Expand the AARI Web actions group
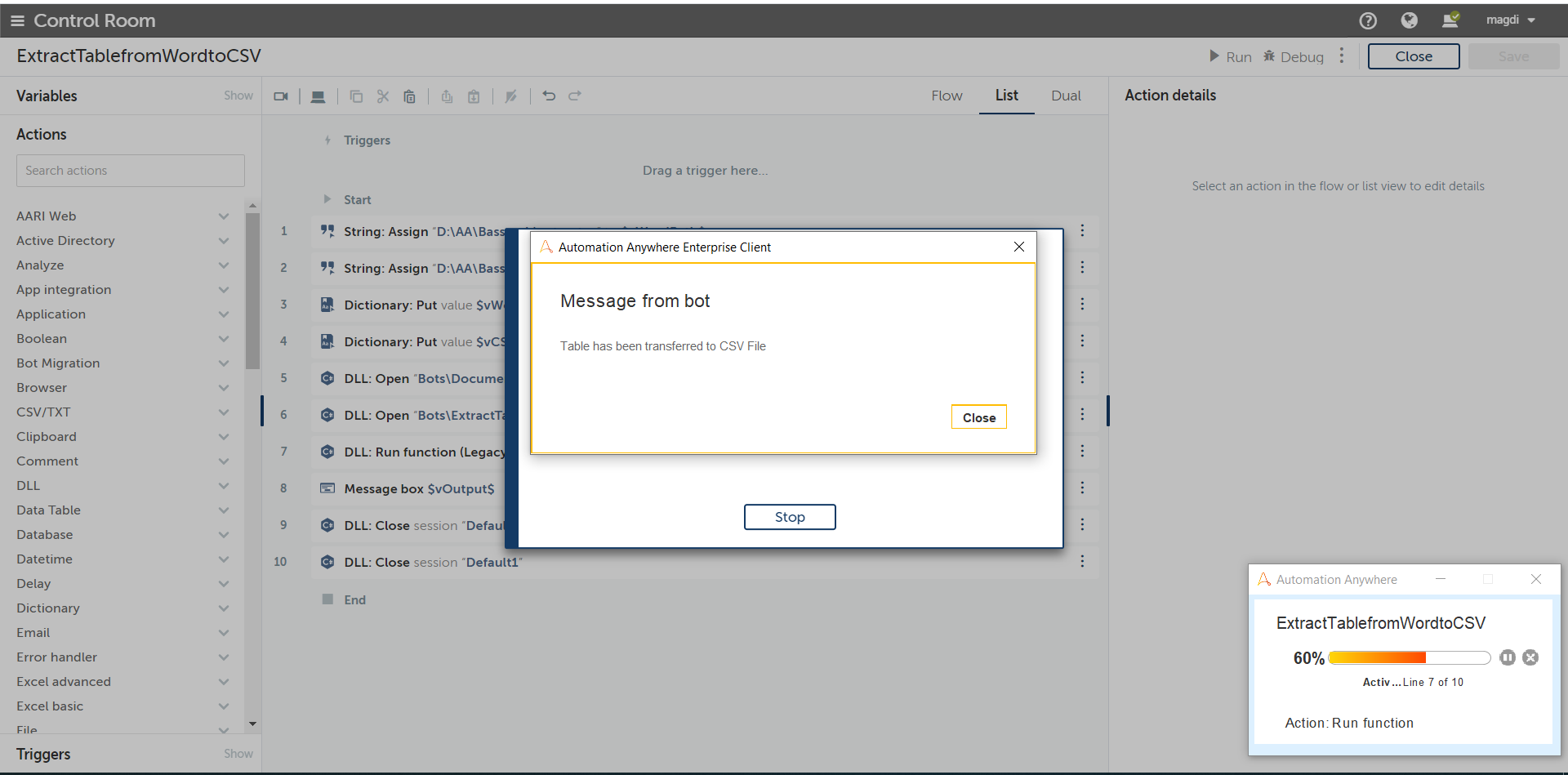This screenshot has height=775, width=1568. click(x=224, y=216)
